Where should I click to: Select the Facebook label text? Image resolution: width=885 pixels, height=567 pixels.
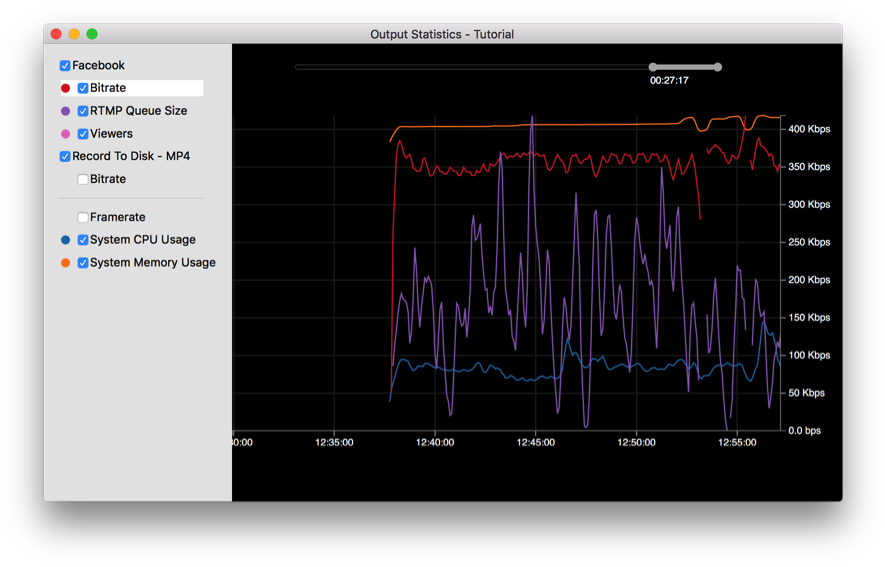tap(98, 65)
